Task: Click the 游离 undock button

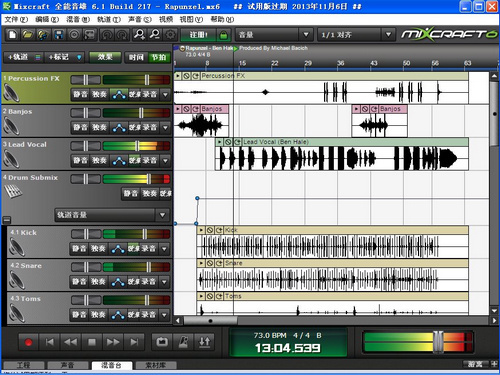Action: (x=476, y=364)
